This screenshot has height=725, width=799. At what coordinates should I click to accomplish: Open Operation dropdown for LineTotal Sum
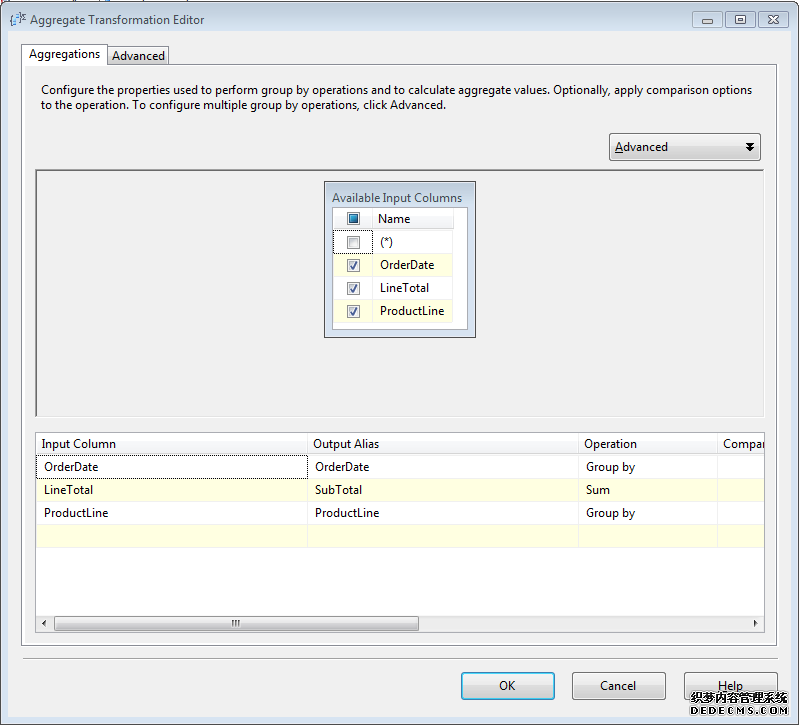tap(647, 490)
